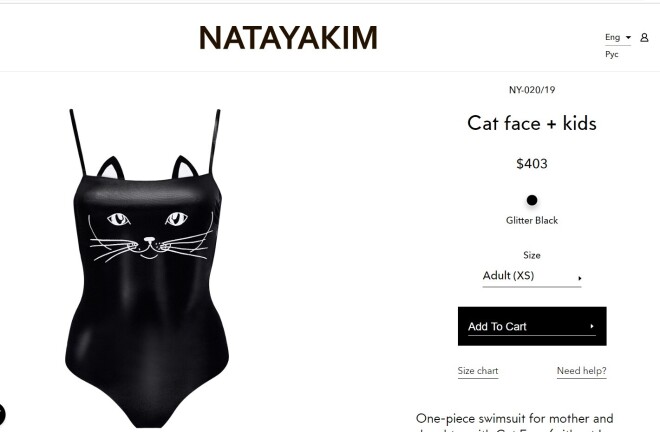Click the Size label above the dropdown

(532, 255)
